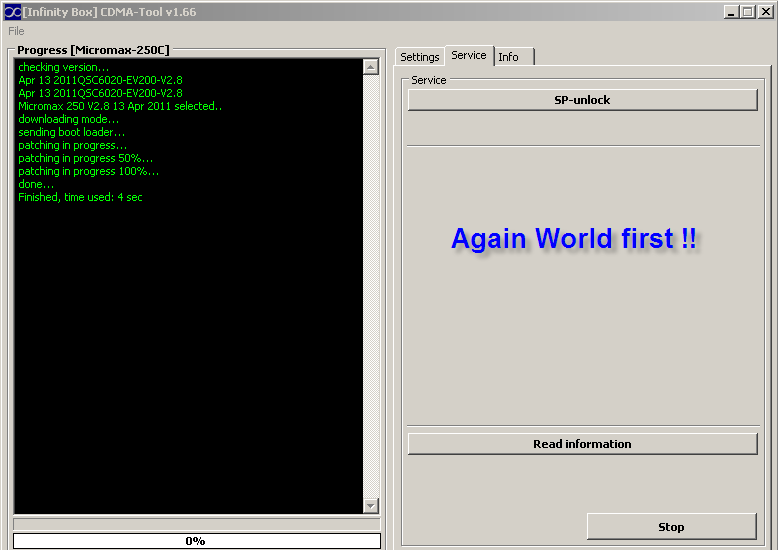Click the 'checking version...' log line
This screenshot has height=550, width=778.
point(64,67)
